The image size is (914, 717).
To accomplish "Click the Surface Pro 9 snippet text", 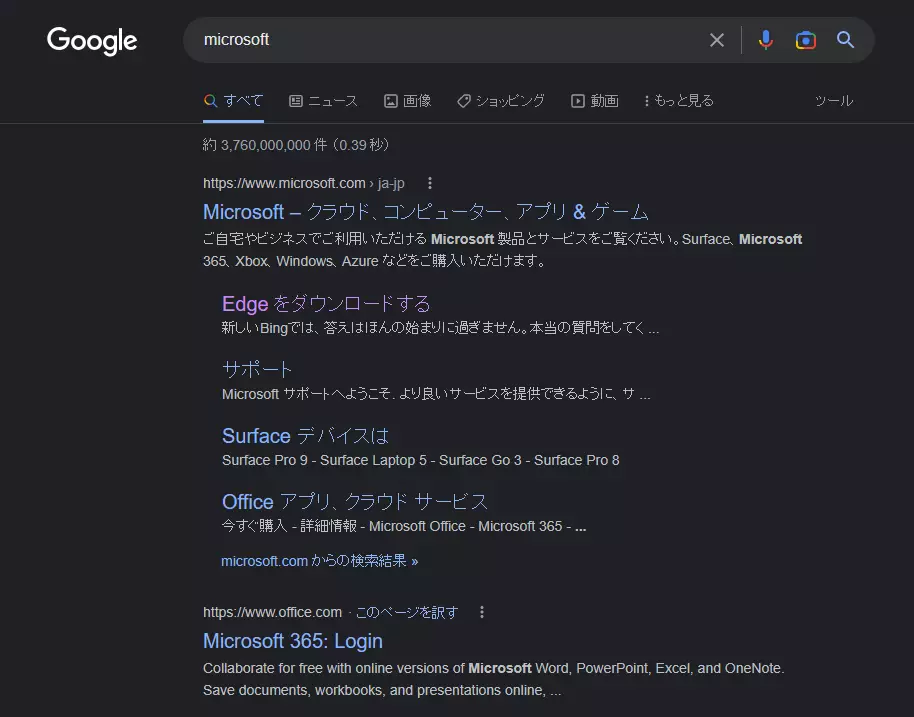I will tap(420, 460).
